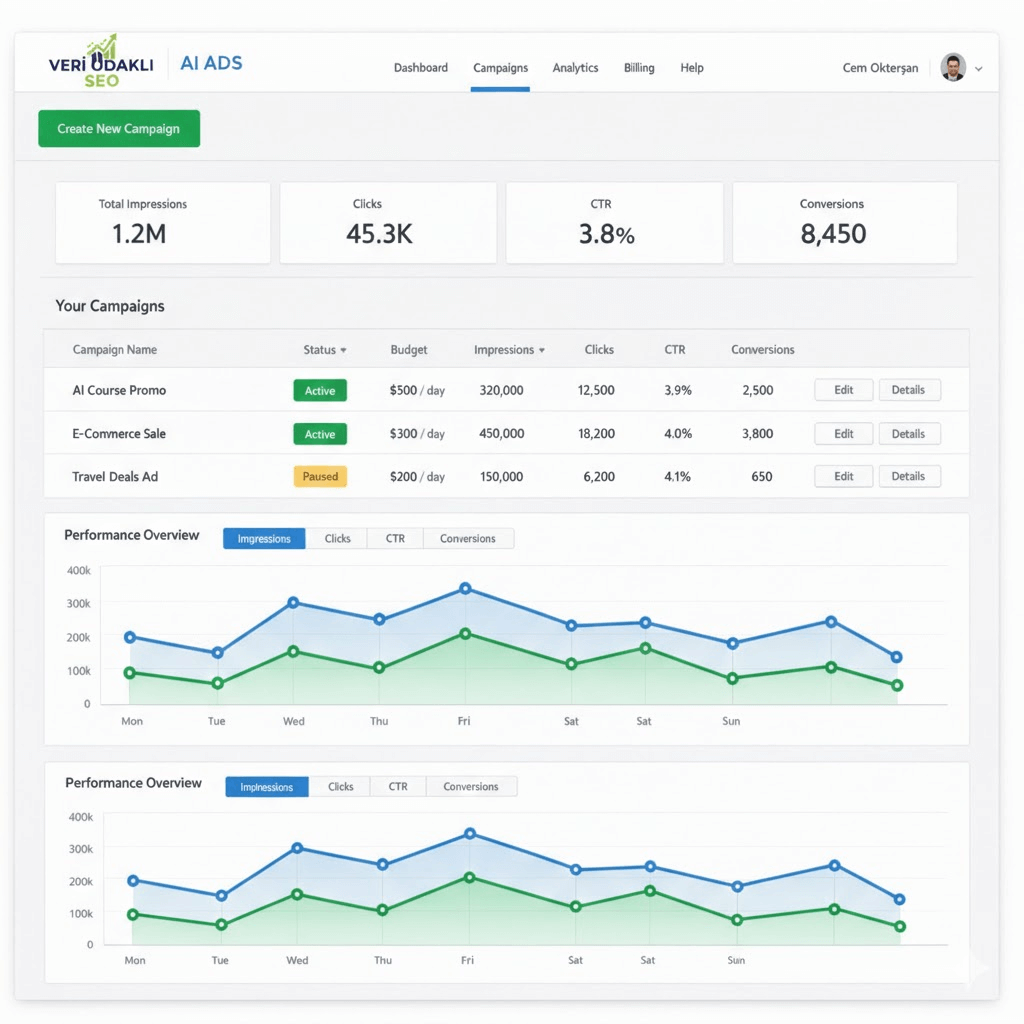The height and width of the screenshot is (1024, 1024).
Task: View Details for E-Commerce Sale campaign
Action: click(908, 434)
